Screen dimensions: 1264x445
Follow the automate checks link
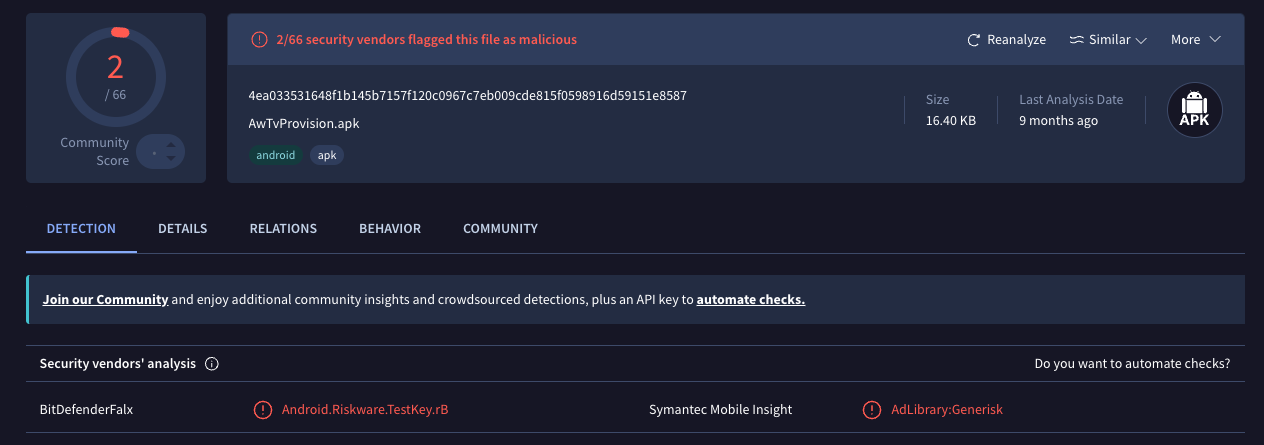tap(751, 300)
